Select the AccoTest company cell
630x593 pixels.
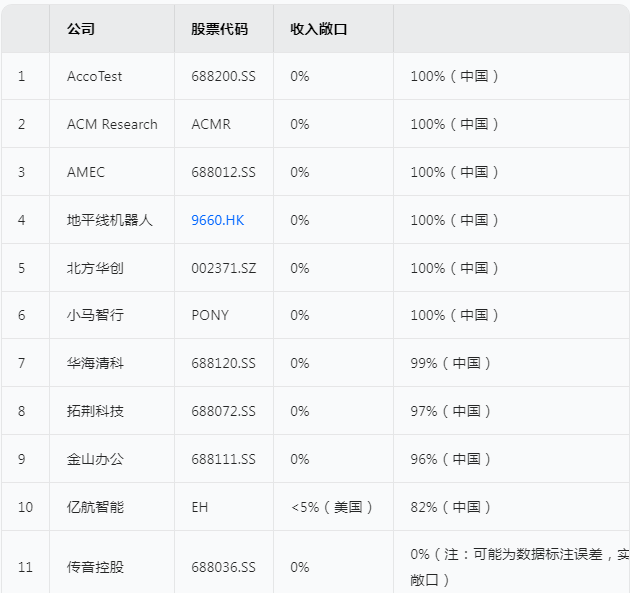pyautogui.click(x=95, y=76)
